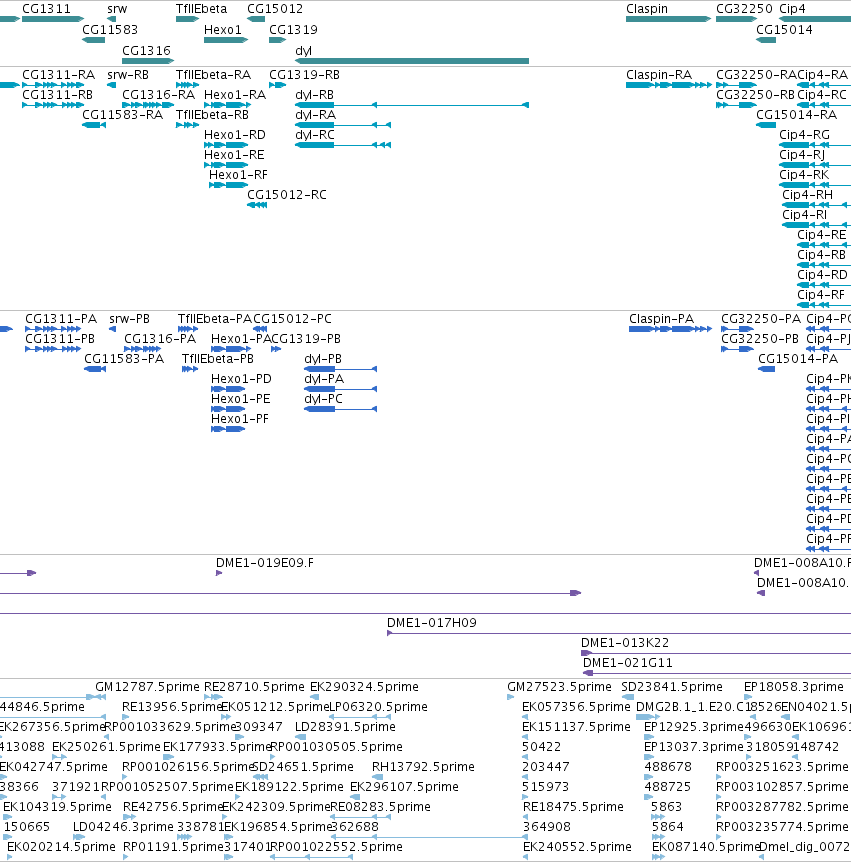Click transcript Hexo1-RD
The image size is (851, 862).
(226, 145)
